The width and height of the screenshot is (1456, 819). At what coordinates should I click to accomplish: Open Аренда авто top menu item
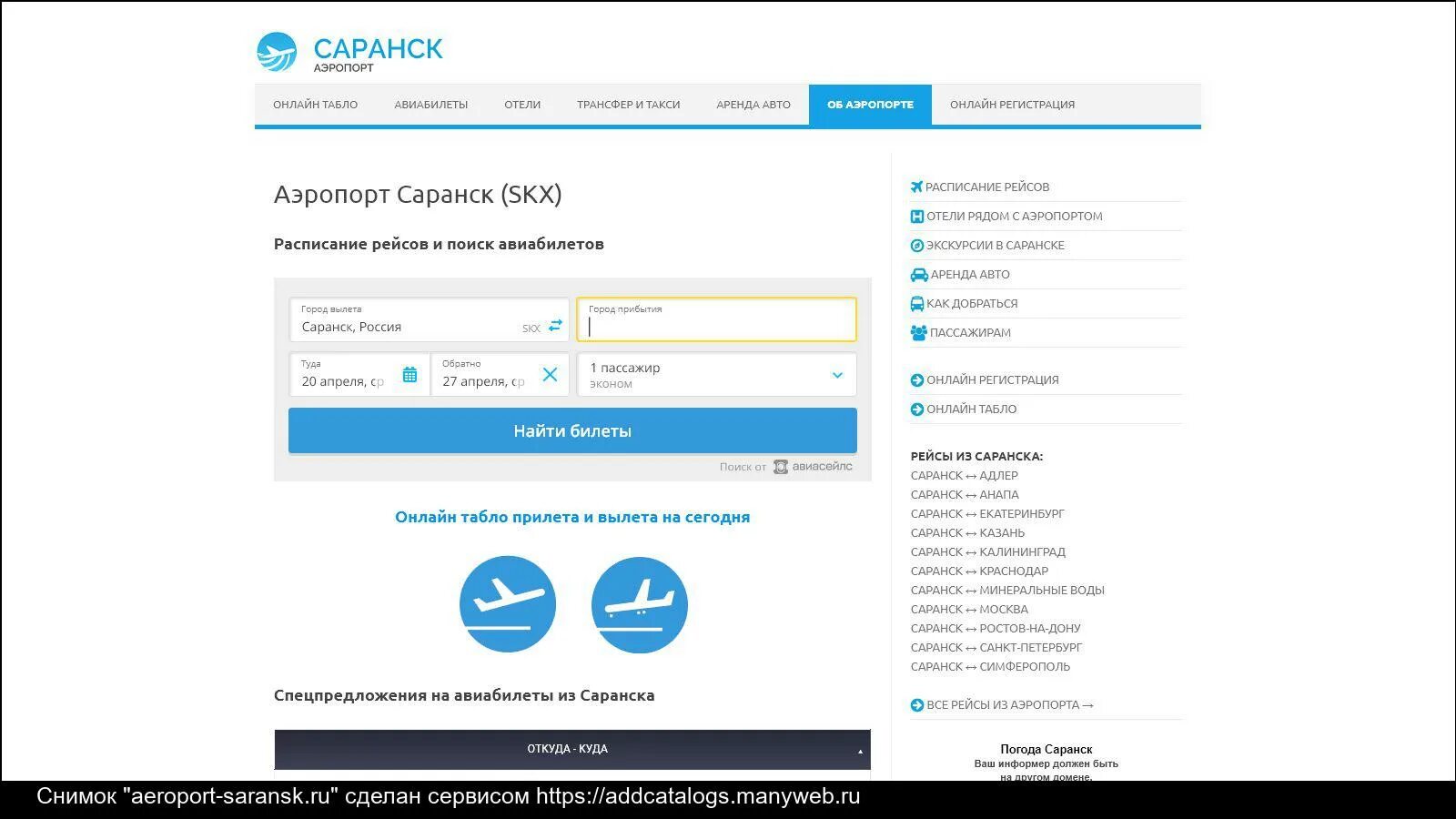tap(753, 105)
